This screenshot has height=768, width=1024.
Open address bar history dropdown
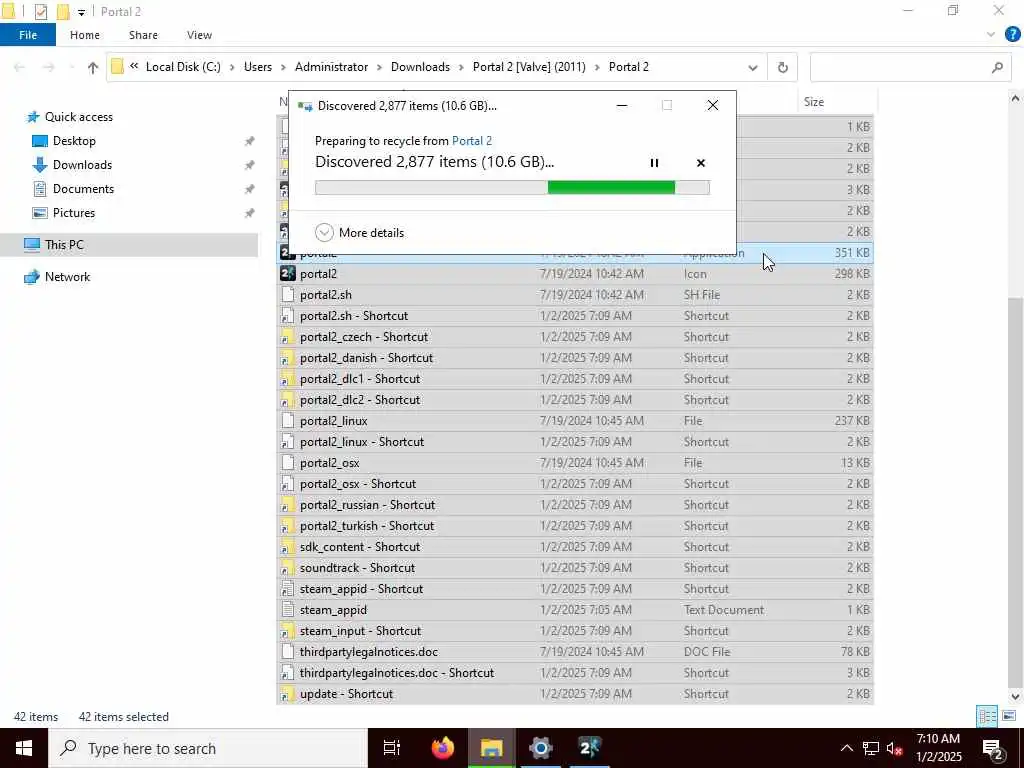pos(752,67)
